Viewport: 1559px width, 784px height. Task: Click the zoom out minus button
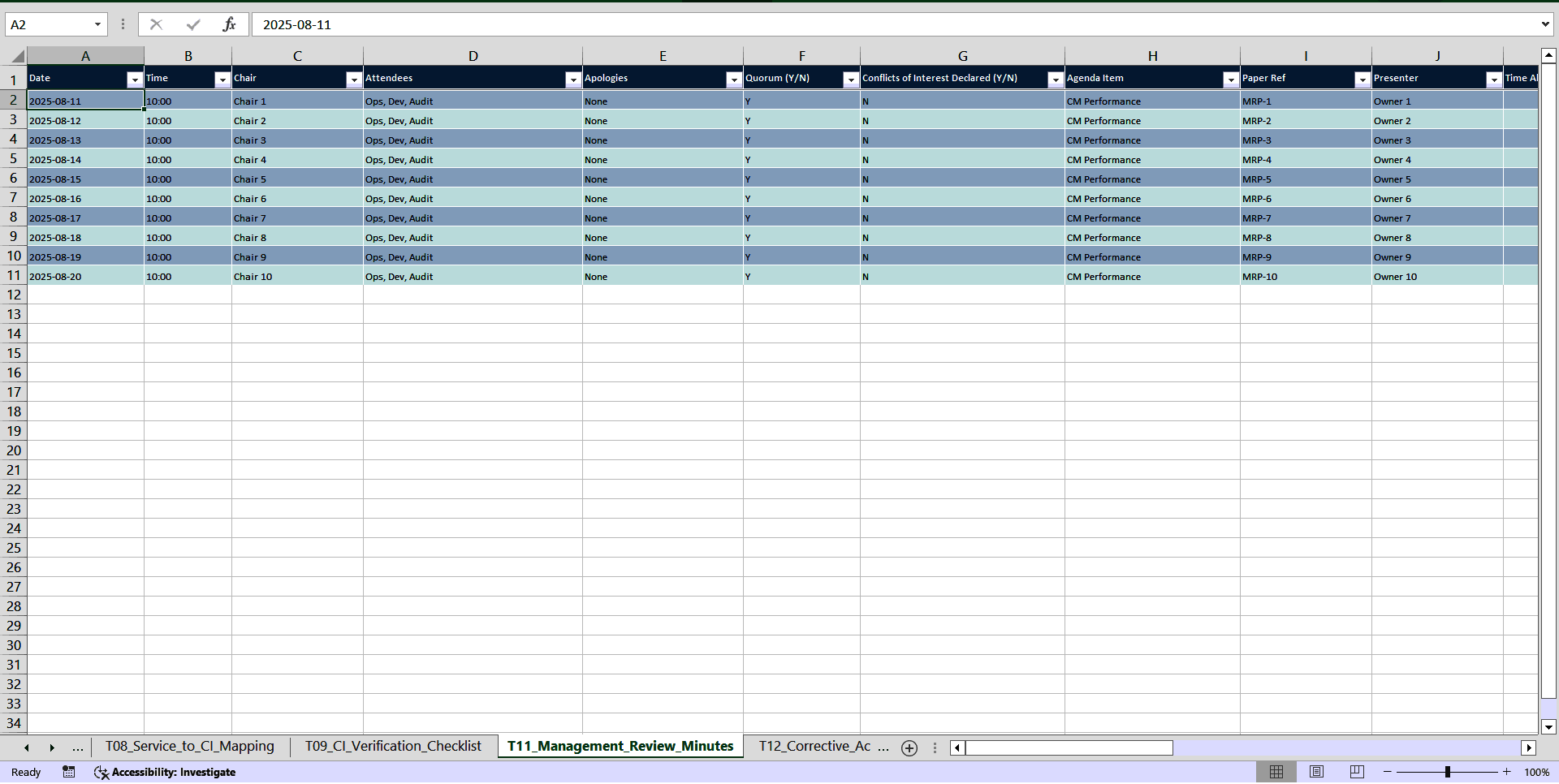pyautogui.click(x=1388, y=772)
